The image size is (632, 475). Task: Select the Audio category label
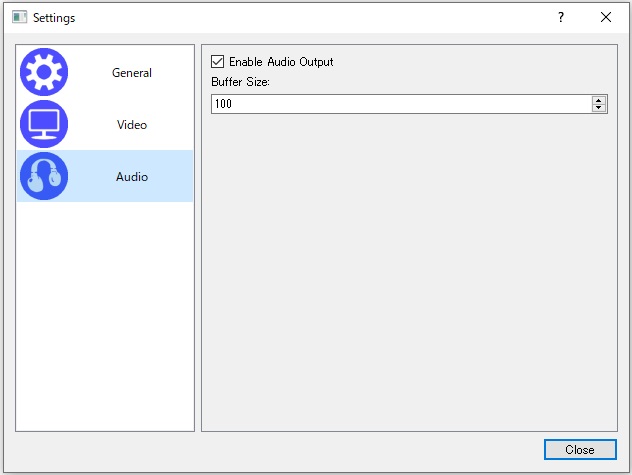click(x=132, y=177)
